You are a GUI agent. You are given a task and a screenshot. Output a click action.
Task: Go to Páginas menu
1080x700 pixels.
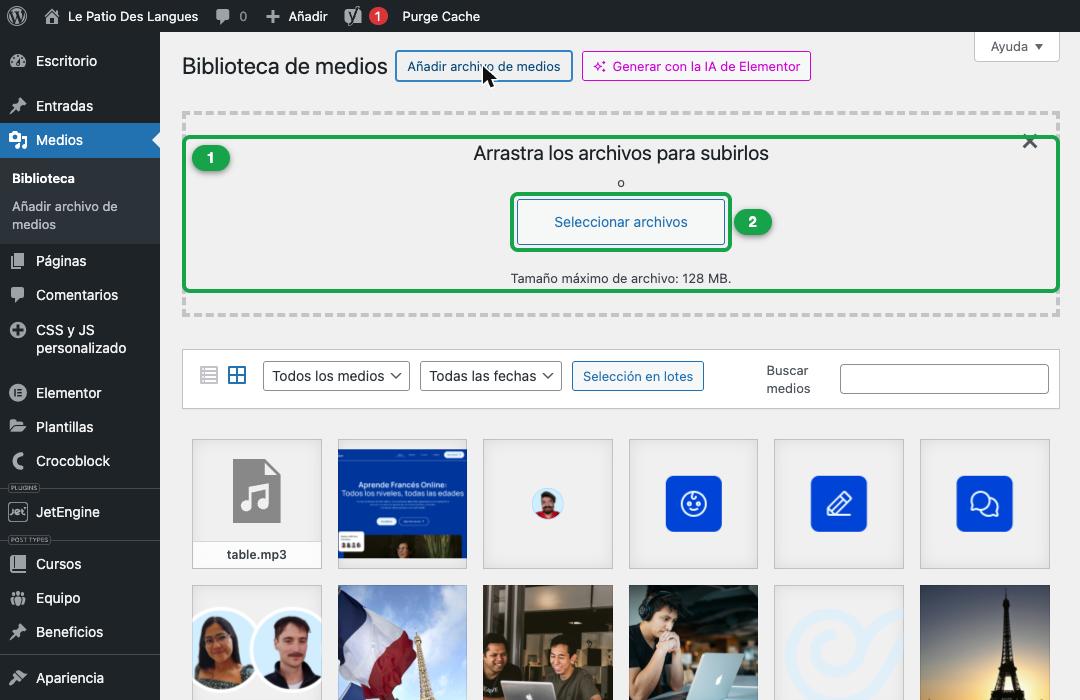point(80,260)
